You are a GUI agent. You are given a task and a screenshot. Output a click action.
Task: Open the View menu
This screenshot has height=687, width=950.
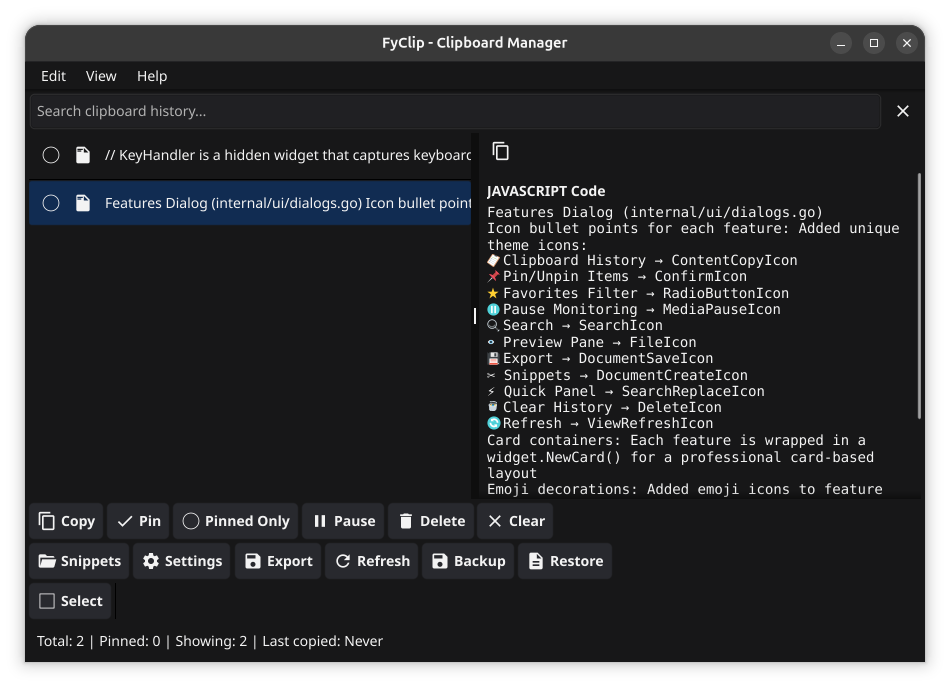coord(101,76)
